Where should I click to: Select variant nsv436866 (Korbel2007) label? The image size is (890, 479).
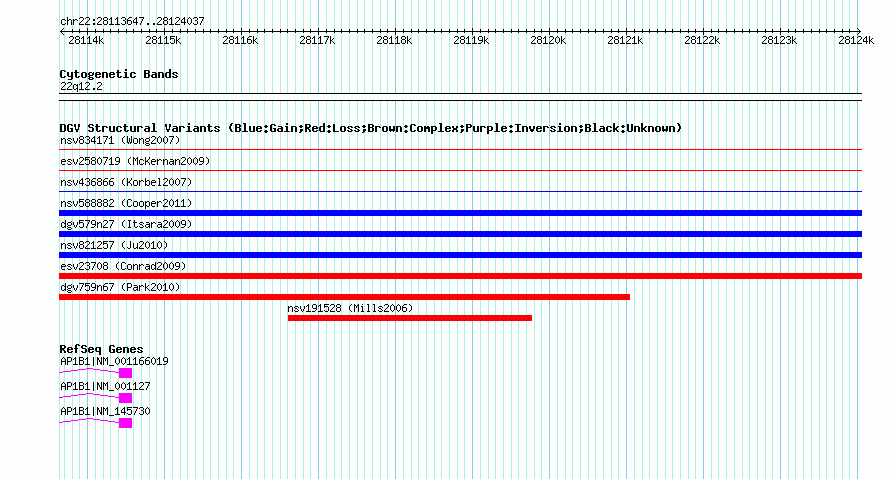click(x=126, y=182)
